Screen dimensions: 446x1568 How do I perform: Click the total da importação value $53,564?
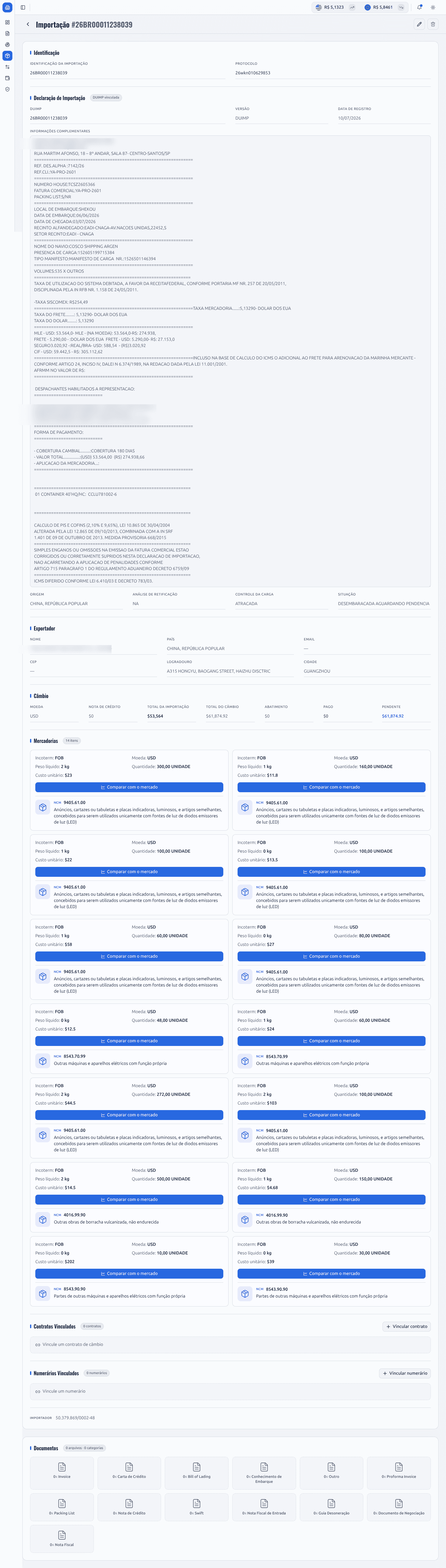click(155, 716)
